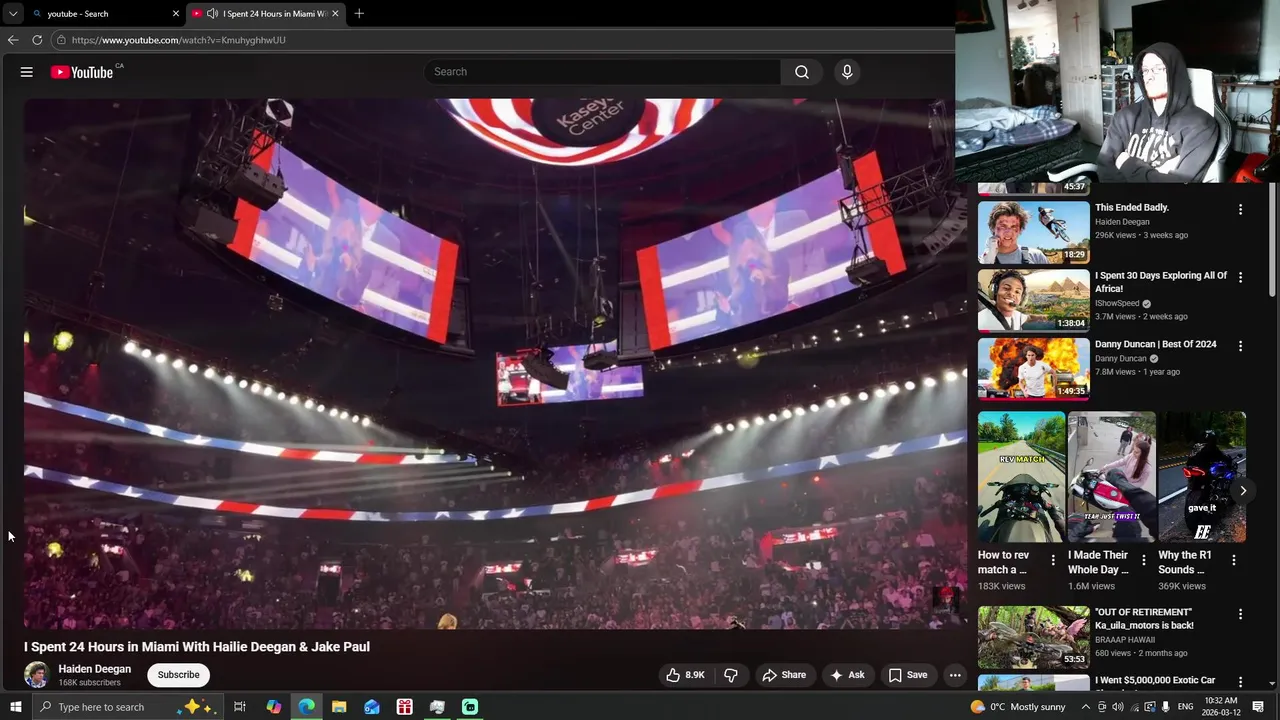
Task: Like the video showing 8.9K likes
Action: click(686, 675)
